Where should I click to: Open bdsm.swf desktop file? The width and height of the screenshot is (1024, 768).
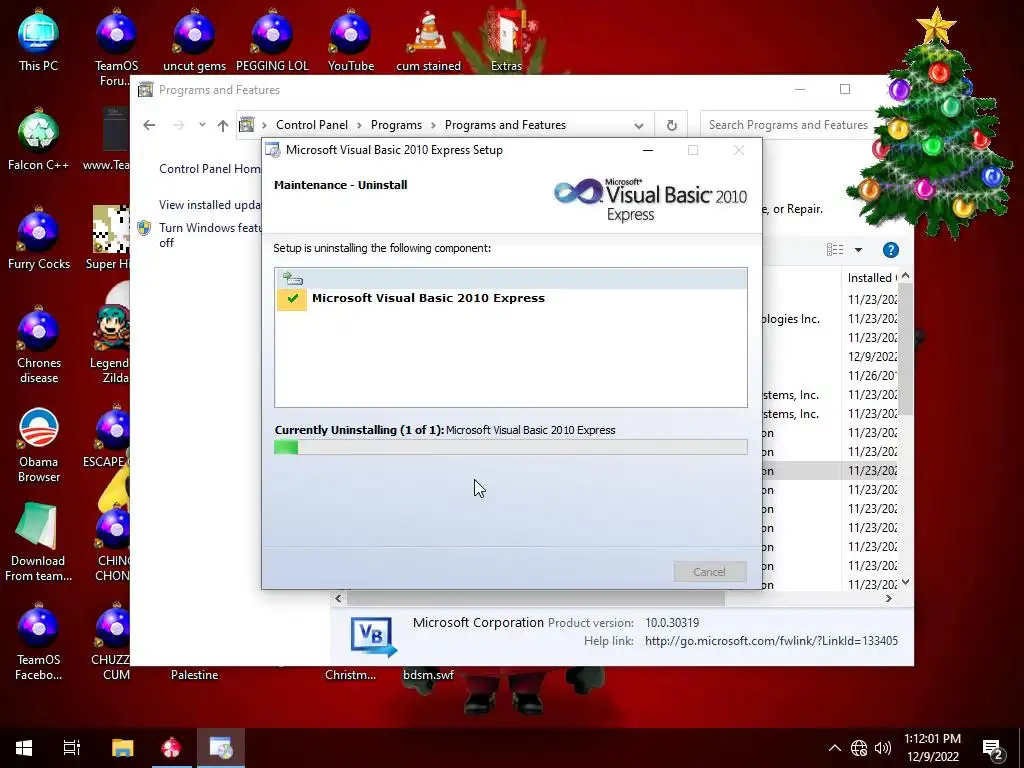tap(428, 675)
